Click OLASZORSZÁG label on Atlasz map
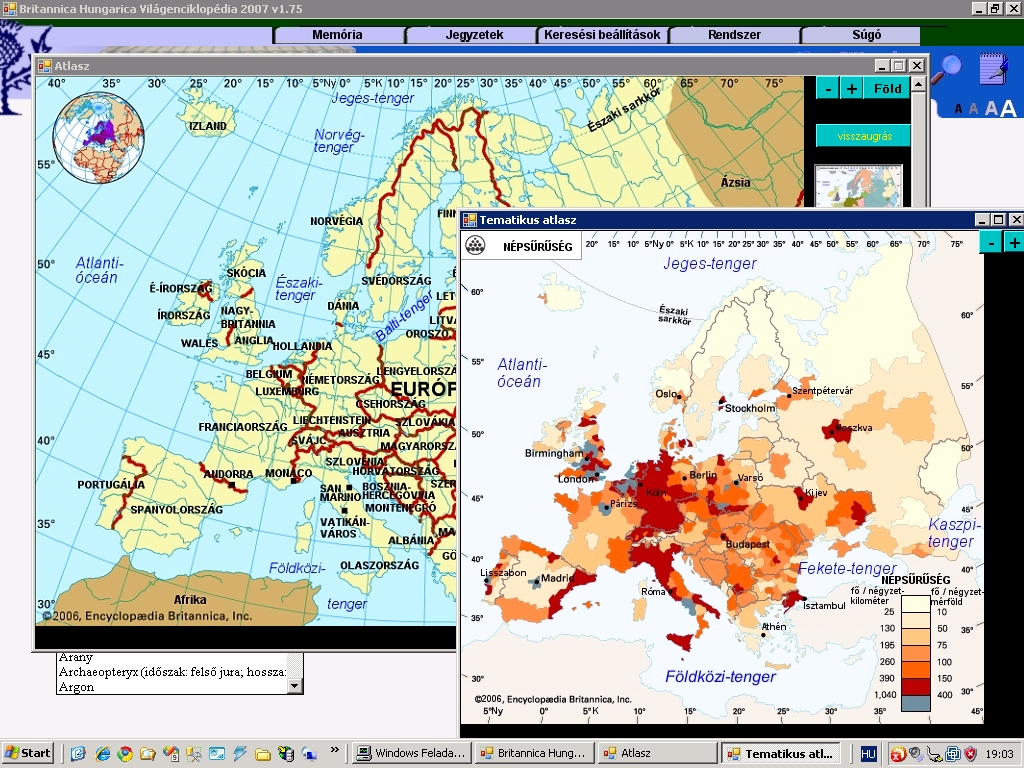This screenshot has height=768, width=1024. point(379,566)
